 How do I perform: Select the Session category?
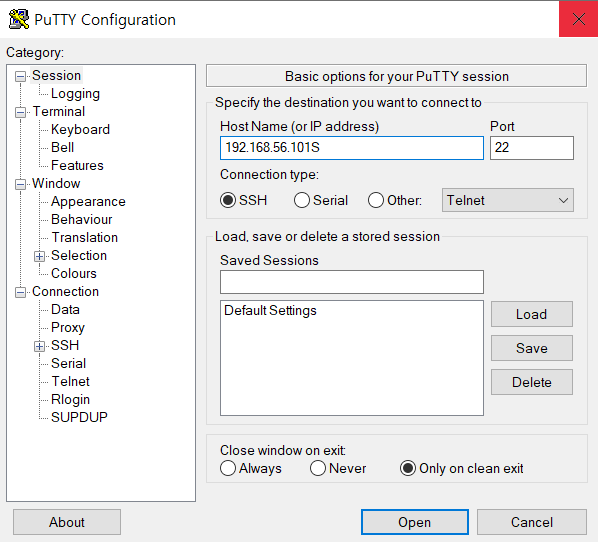point(56,76)
